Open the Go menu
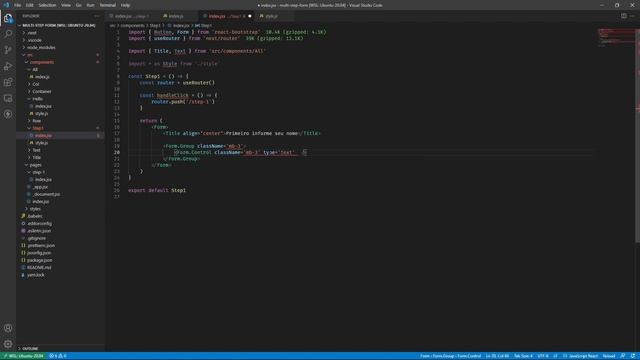This screenshot has width=640, height=360. (x=79, y=5)
